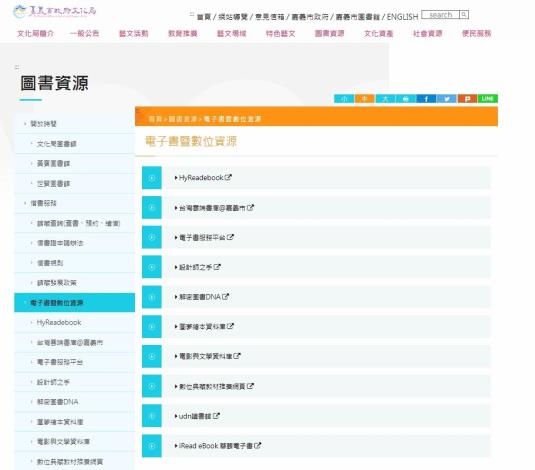
Task: Switch to the ENGLISH site
Action: [x=402, y=17]
